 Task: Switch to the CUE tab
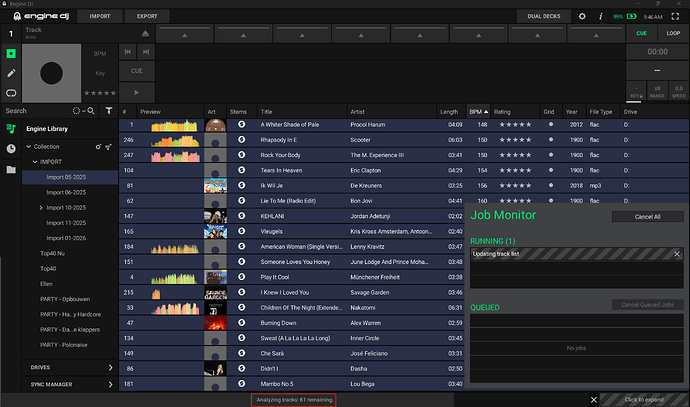tap(642, 33)
